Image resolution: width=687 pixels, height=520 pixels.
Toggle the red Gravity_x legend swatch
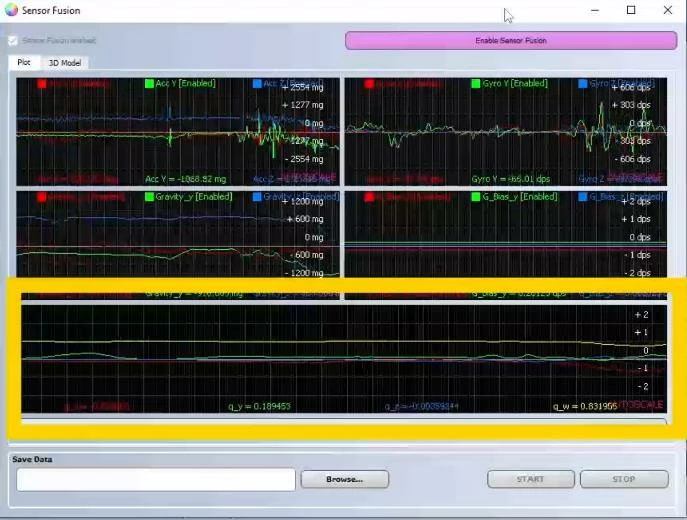(42, 197)
